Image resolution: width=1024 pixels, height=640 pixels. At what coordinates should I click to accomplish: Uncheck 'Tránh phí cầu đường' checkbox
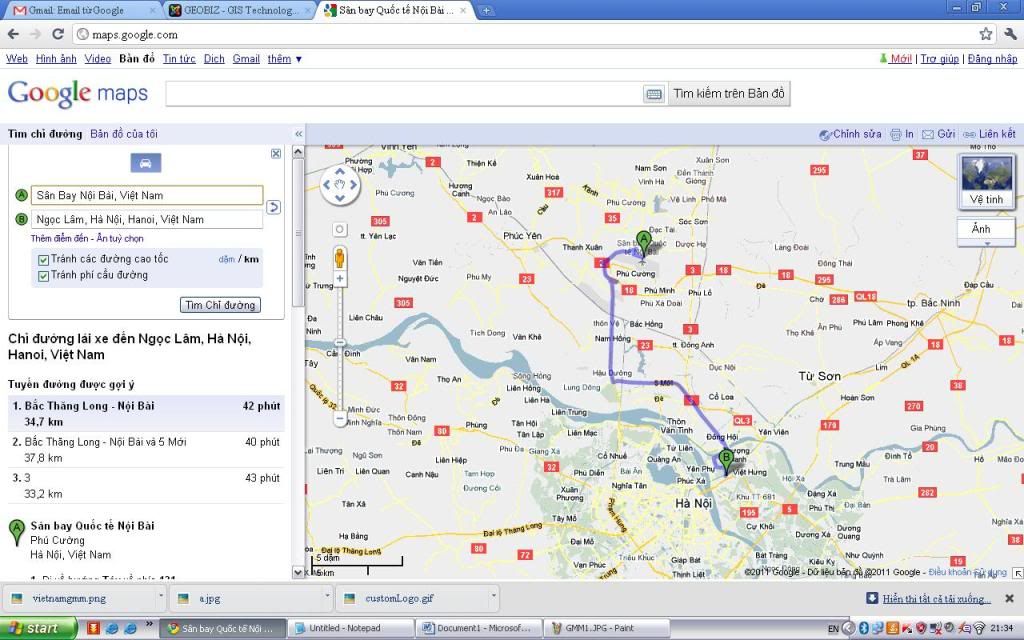43,275
